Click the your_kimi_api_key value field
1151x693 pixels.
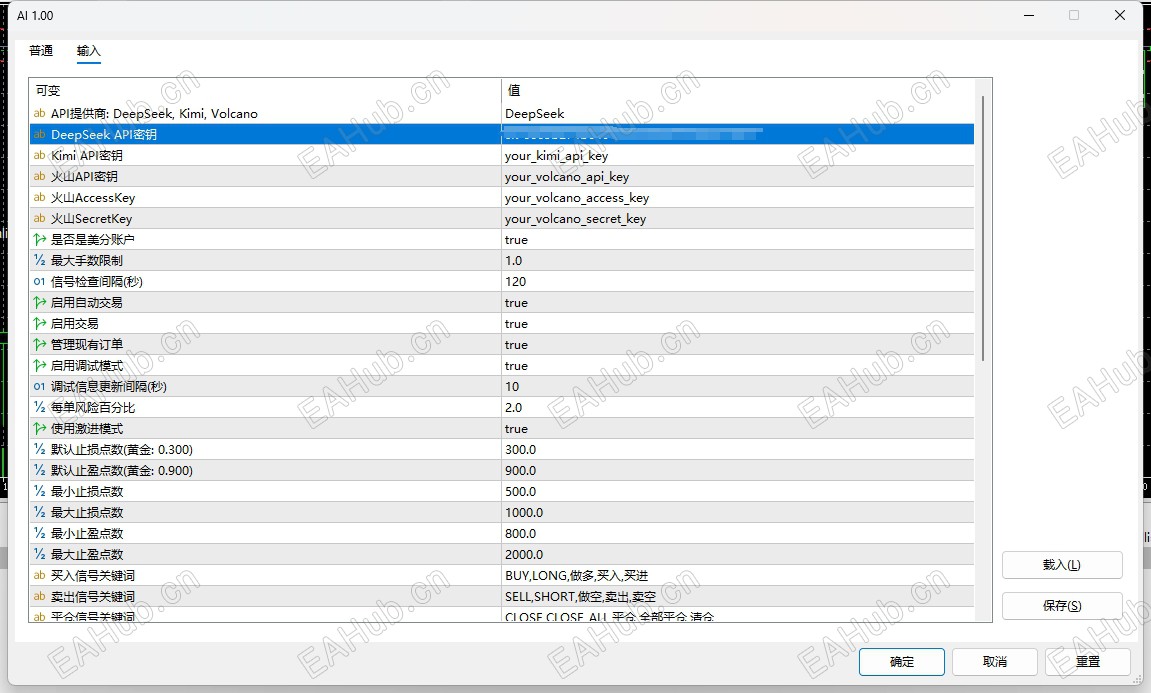(x=738, y=155)
